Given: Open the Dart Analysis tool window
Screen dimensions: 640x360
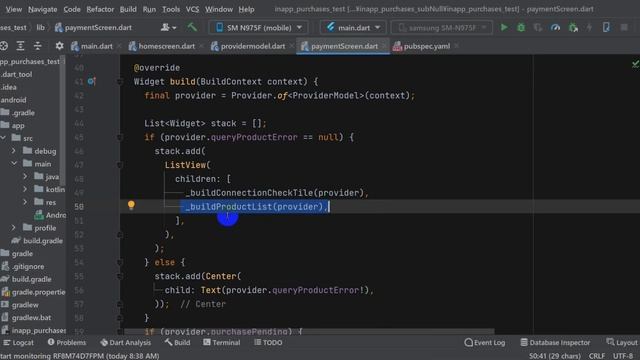Looking at the screenshot, I should pos(125,342).
